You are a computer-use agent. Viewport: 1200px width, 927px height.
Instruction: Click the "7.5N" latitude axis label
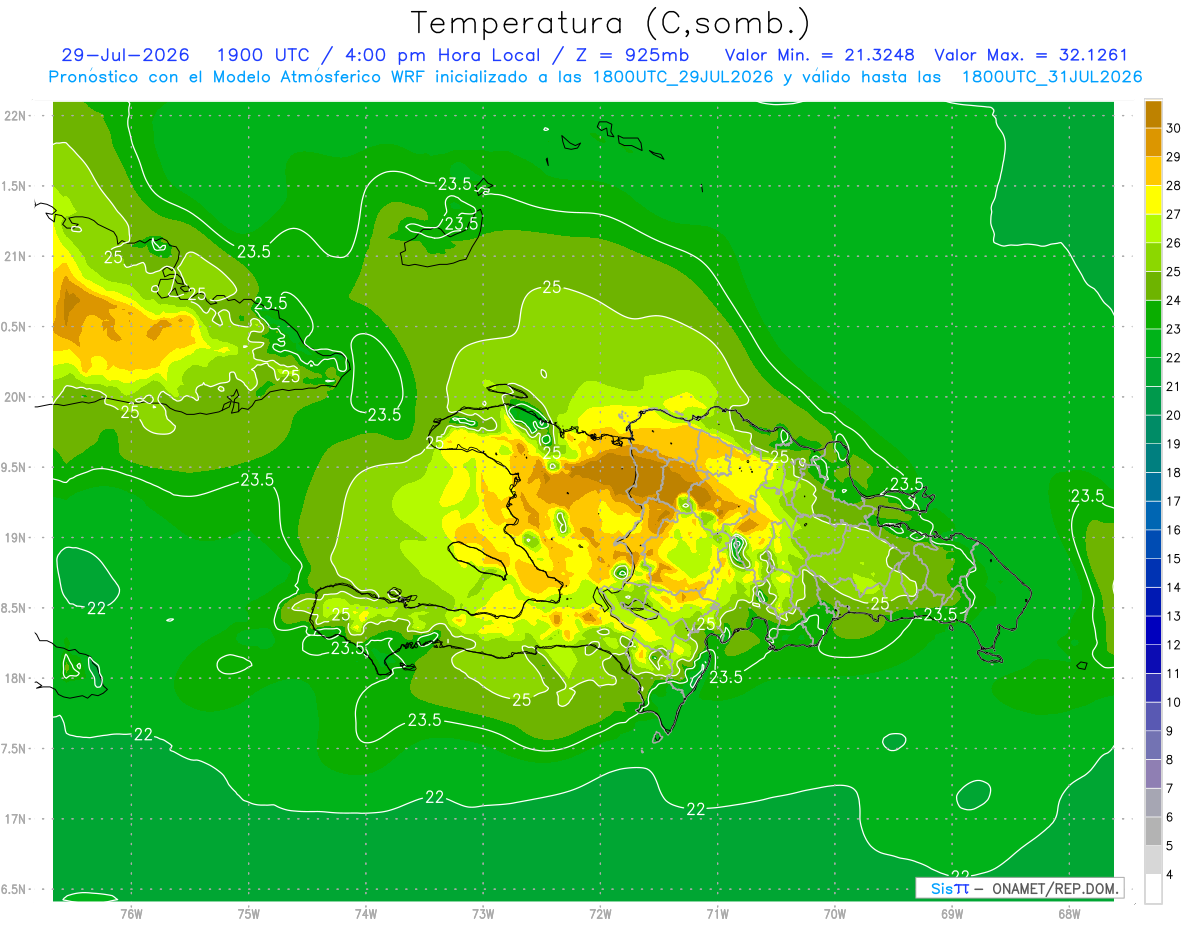pyautogui.click(x=14, y=748)
